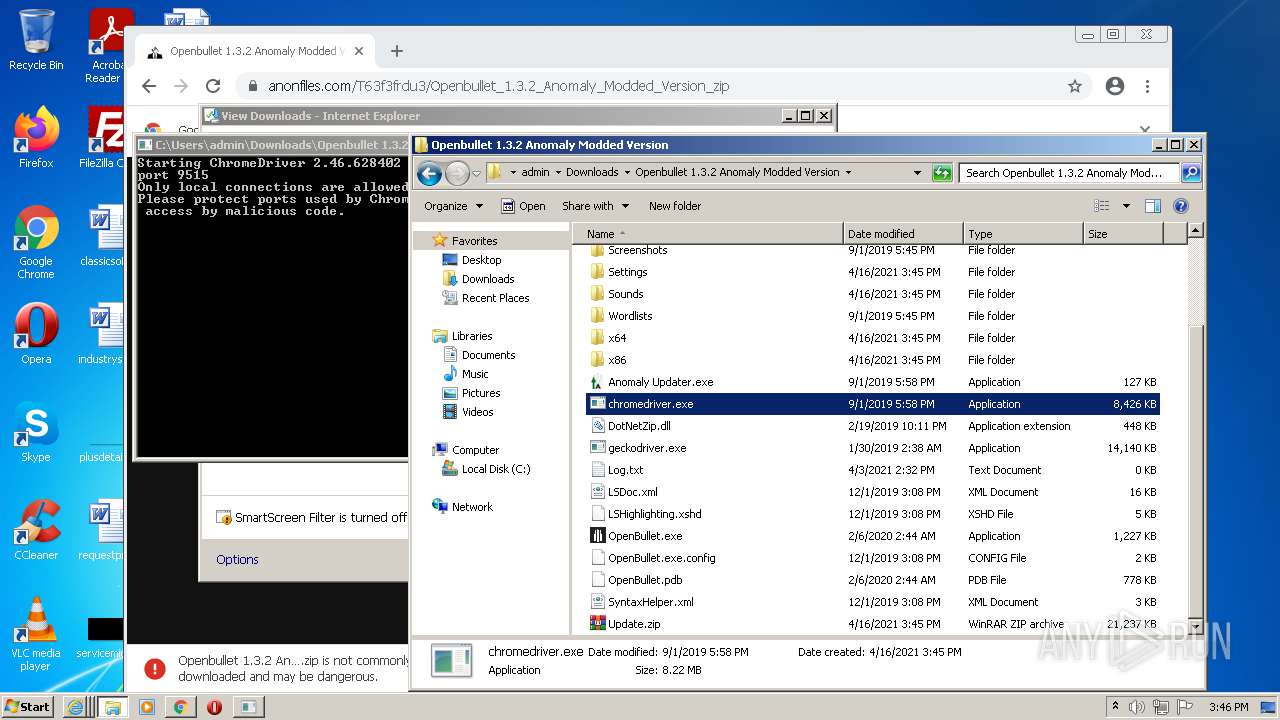This screenshot has width=1280, height=720.
Task: Click Downloads segment in the address breadcrumb
Action: [592, 172]
